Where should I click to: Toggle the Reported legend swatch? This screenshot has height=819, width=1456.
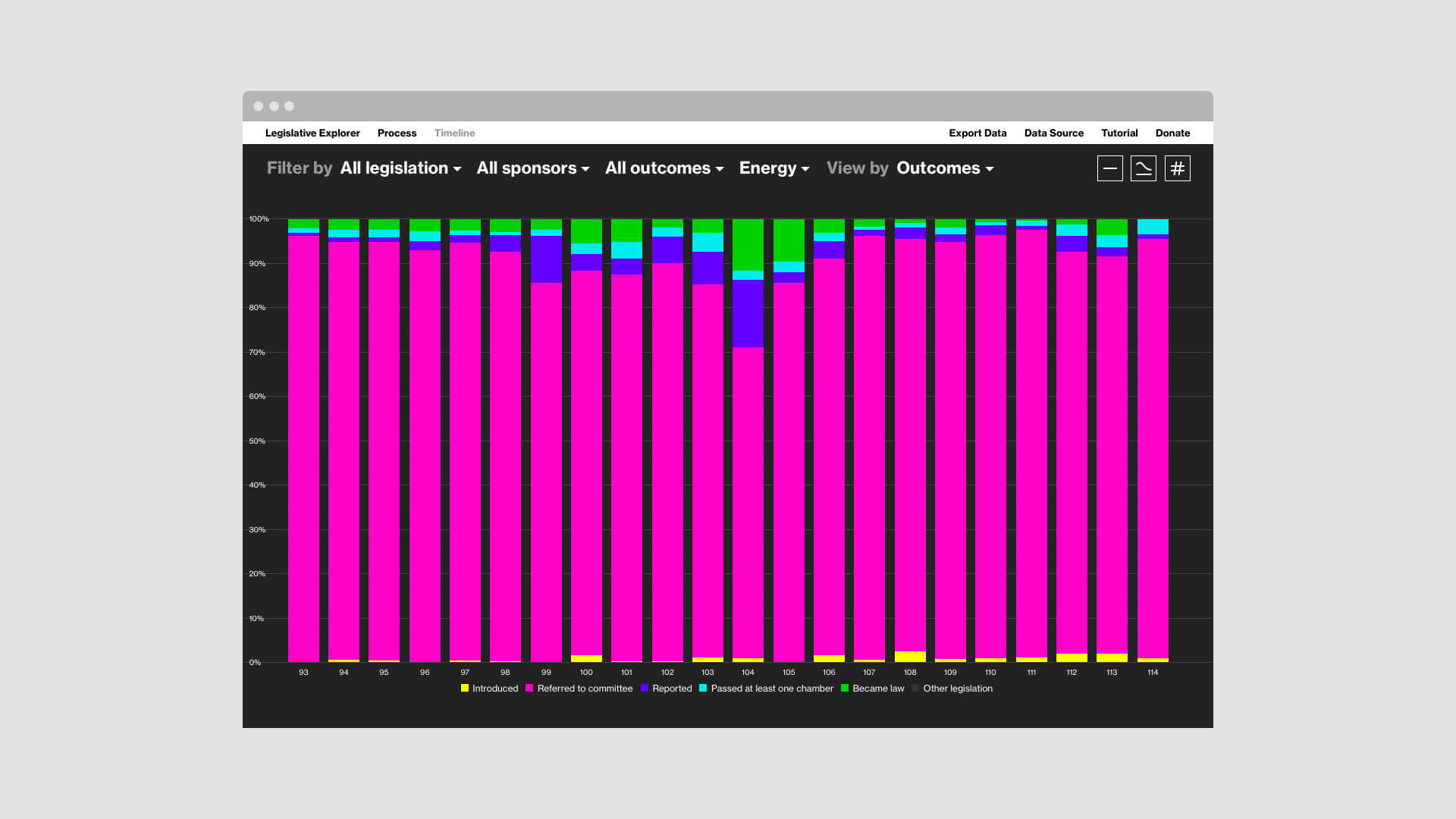coord(645,689)
